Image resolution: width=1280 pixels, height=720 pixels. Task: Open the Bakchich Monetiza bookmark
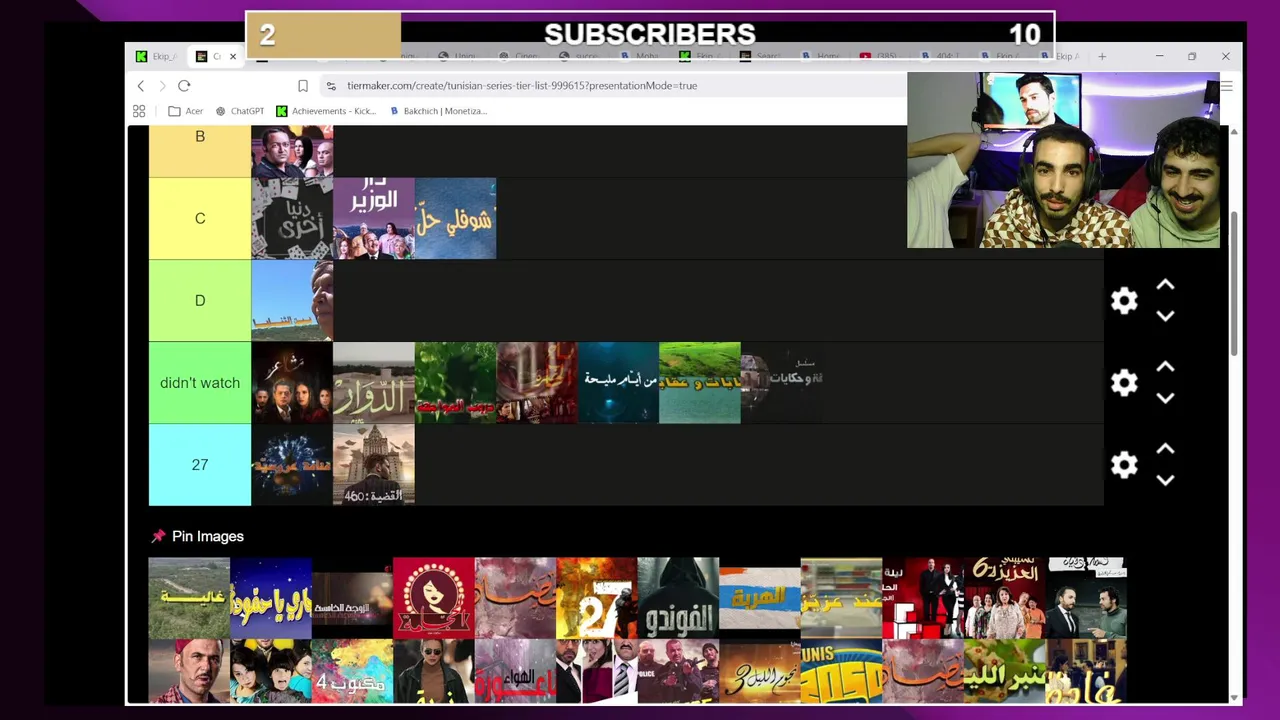point(438,111)
